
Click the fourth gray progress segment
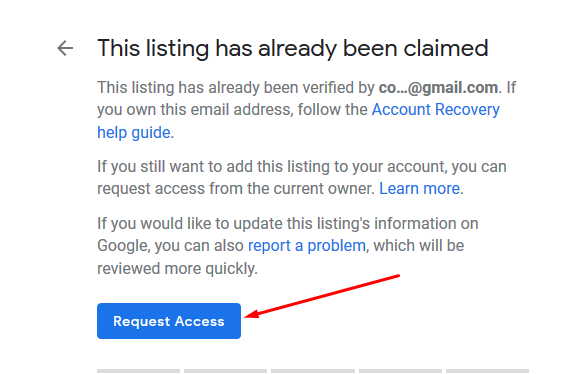(400, 371)
